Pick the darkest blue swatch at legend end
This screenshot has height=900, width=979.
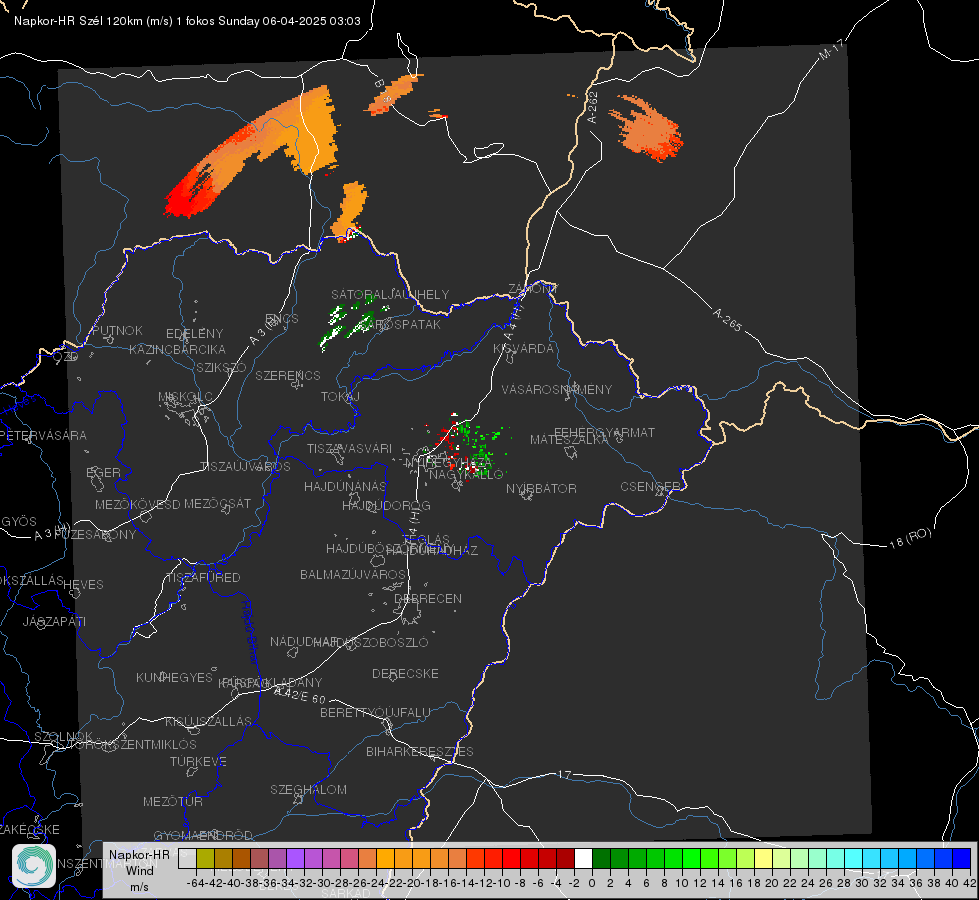click(x=962, y=859)
